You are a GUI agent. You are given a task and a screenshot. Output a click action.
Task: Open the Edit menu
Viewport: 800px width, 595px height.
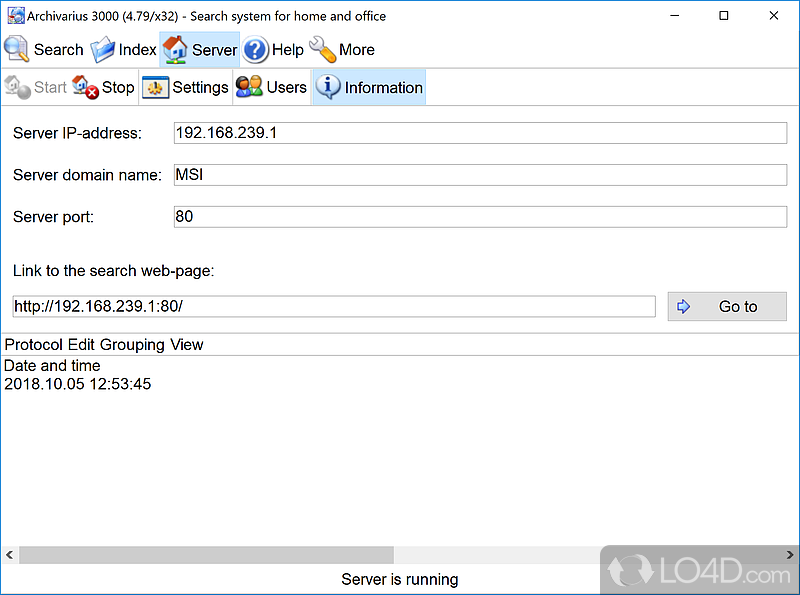[81, 344]
